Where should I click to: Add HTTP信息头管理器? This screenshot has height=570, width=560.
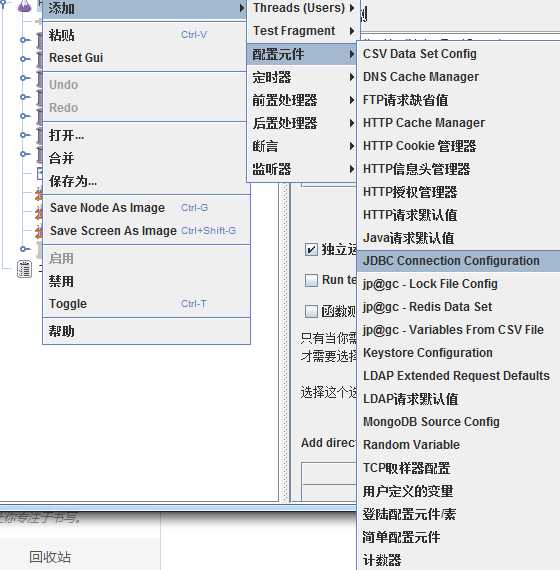[459, 169]
